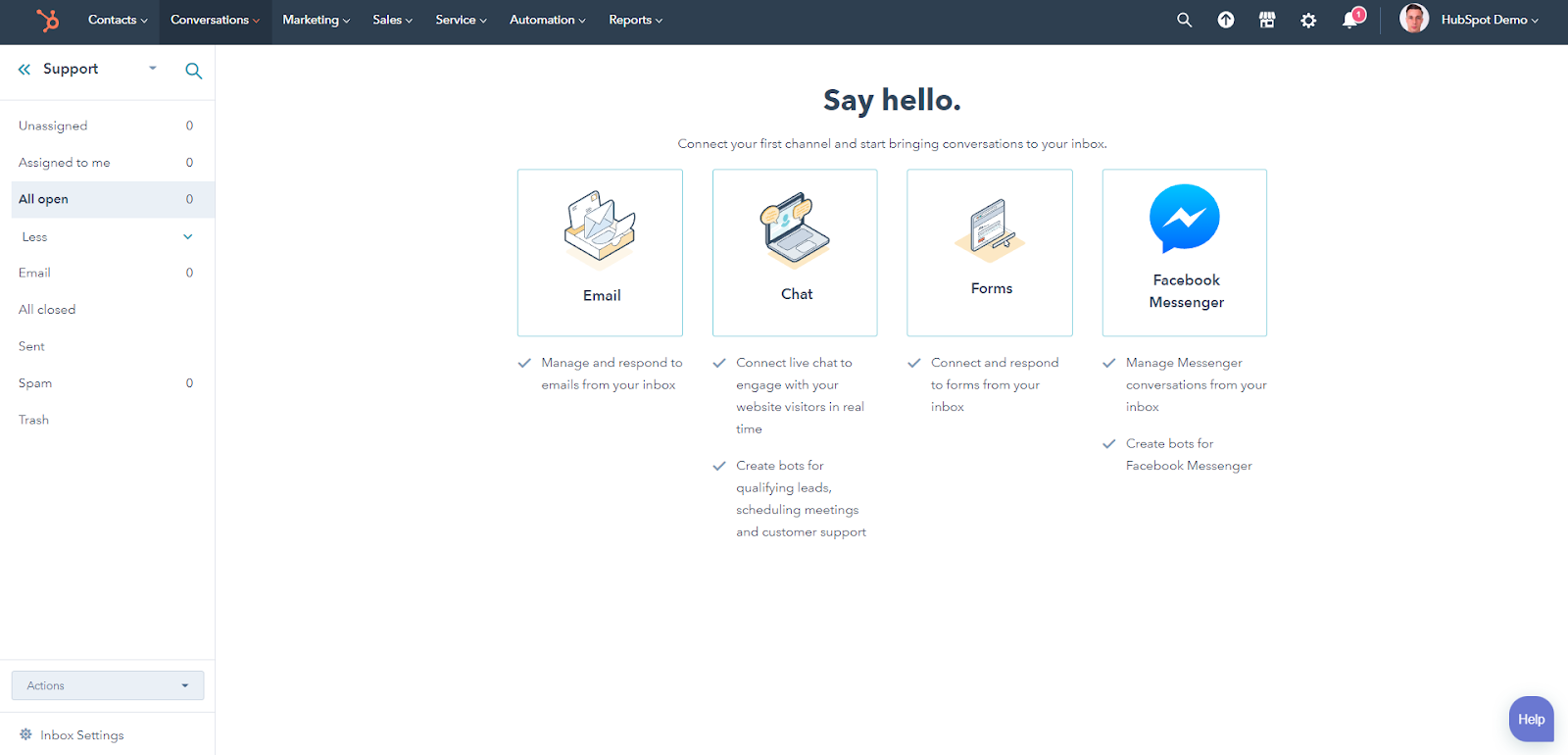
Task: Click the Email channel illustration
Action: [x=600, y=230]
